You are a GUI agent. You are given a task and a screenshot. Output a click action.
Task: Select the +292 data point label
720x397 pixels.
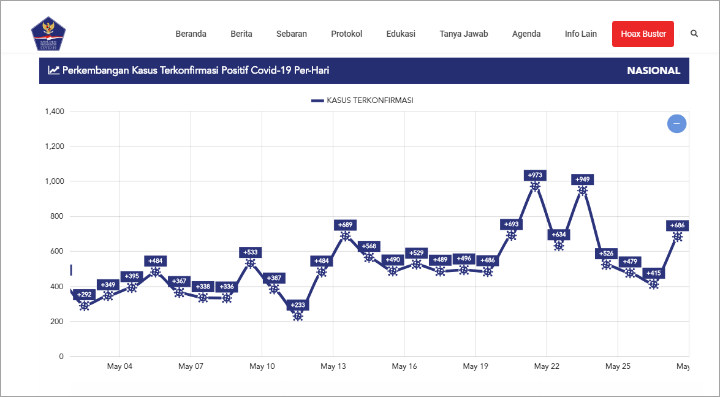pos(84,295)
